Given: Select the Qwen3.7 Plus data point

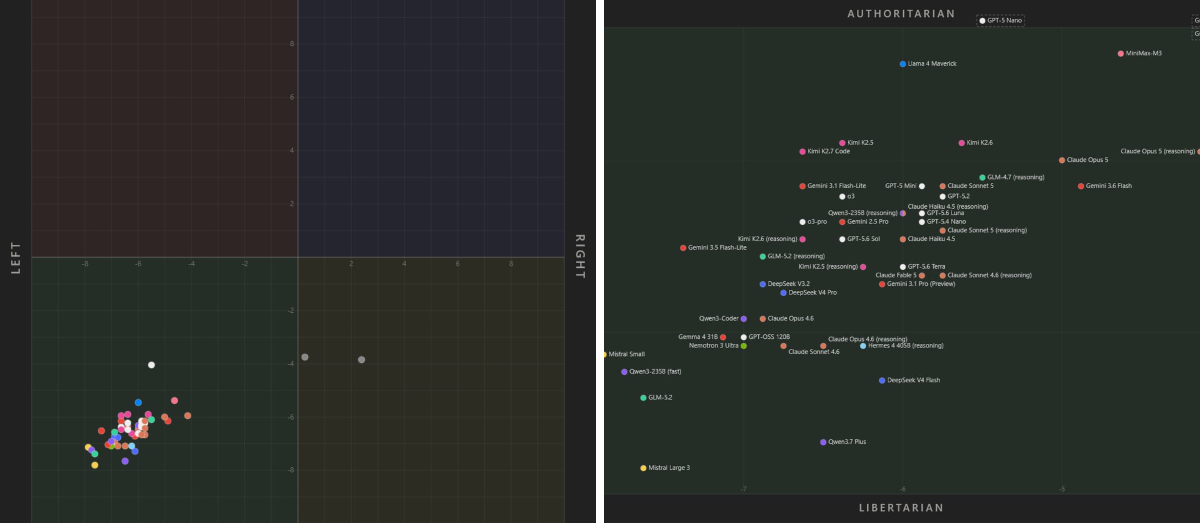Looking at the screenshot, I should pos(823,442).
